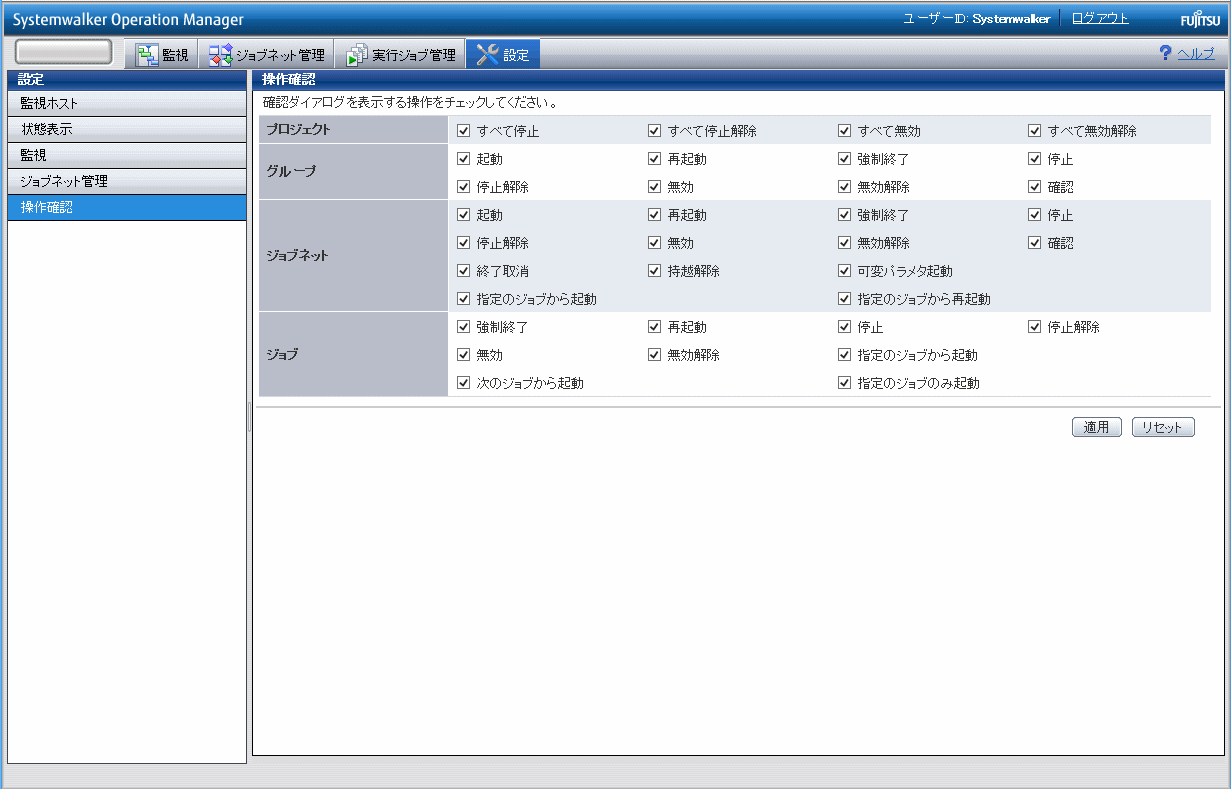The image size is (1231, 789).
Task: Click the 適用 button
Action: pyautogui.click(x=1097, y=427)
